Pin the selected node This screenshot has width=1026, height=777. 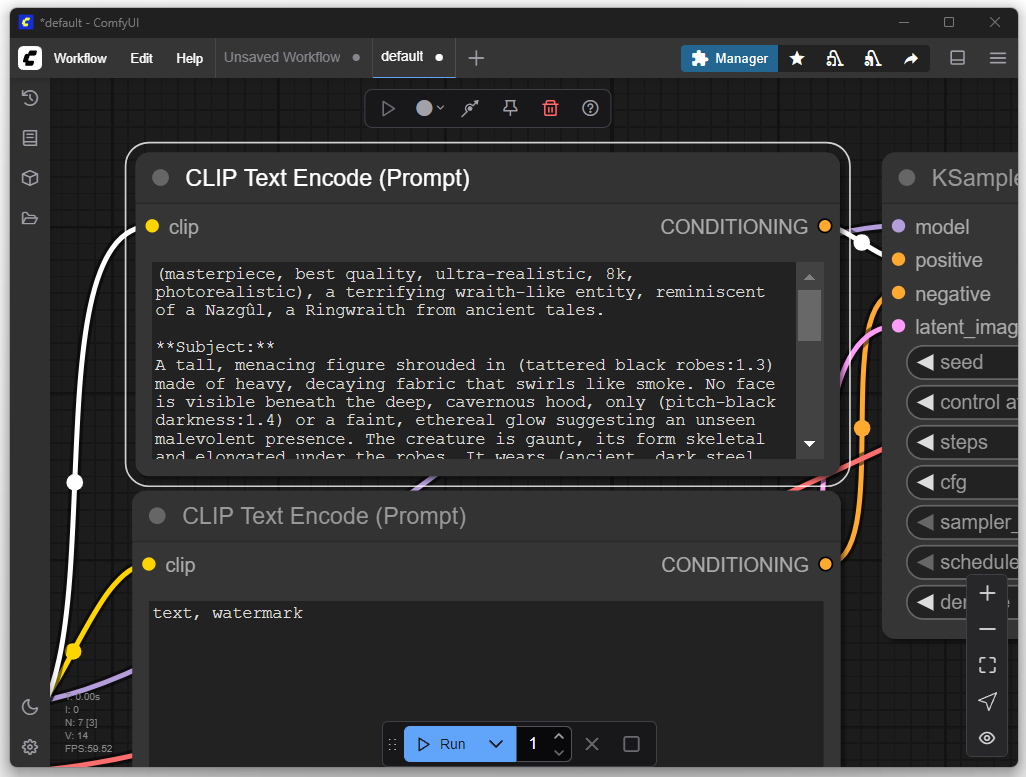pos(510,108)
